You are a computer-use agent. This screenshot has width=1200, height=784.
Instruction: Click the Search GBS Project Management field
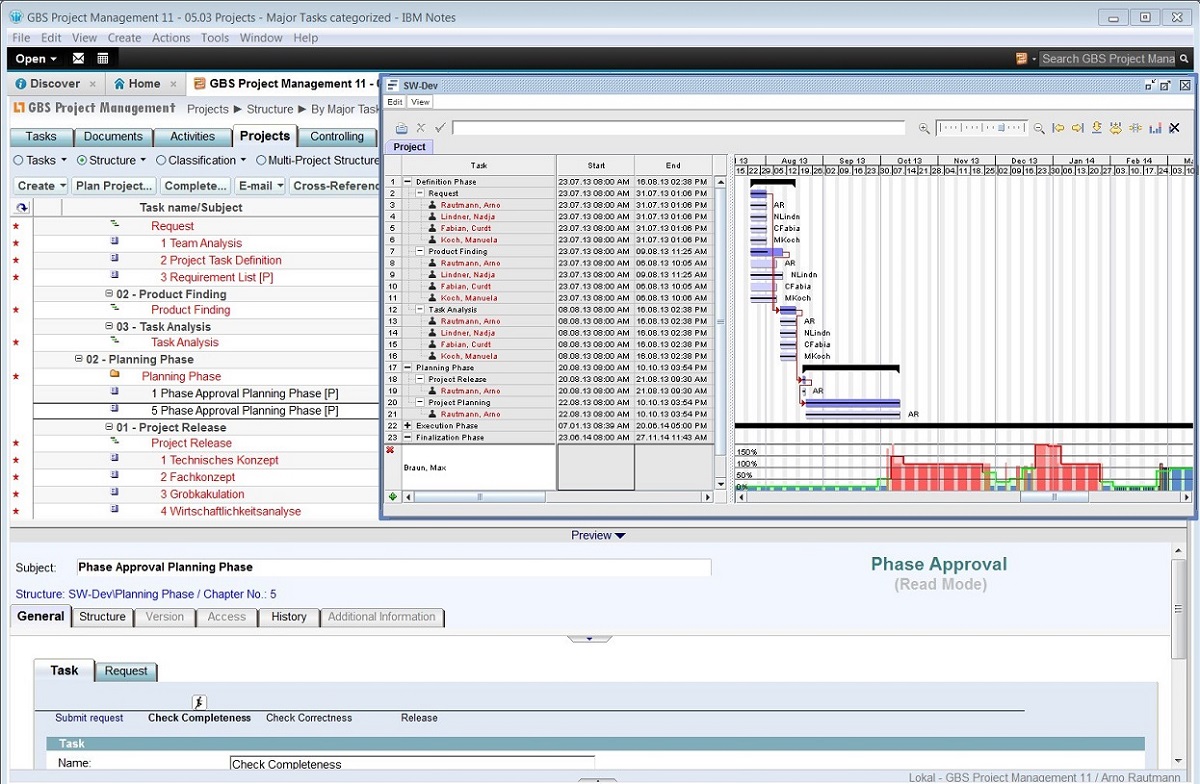coord(1108,59)
